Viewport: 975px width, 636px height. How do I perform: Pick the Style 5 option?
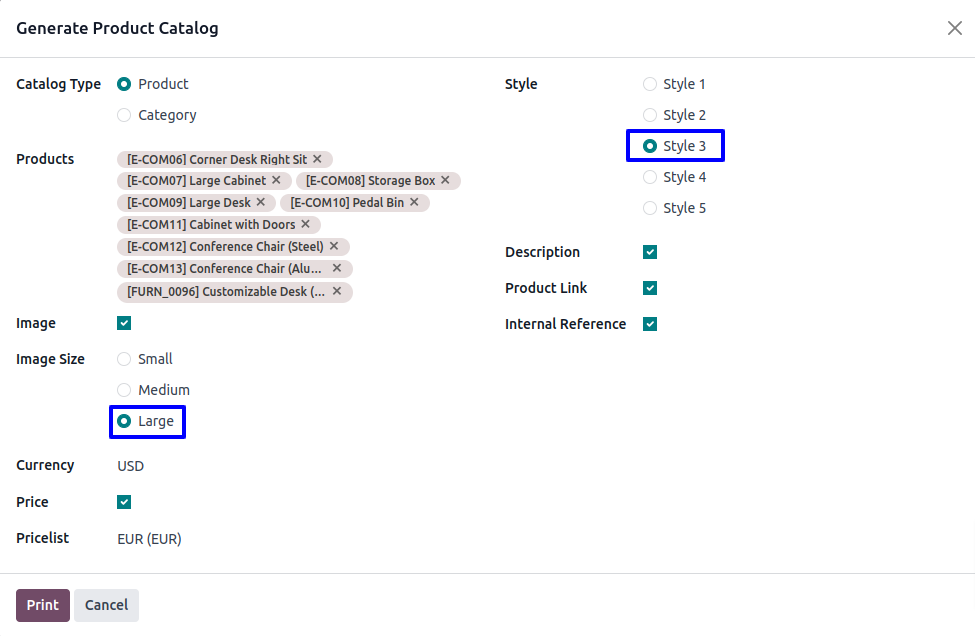pos(650,208)
